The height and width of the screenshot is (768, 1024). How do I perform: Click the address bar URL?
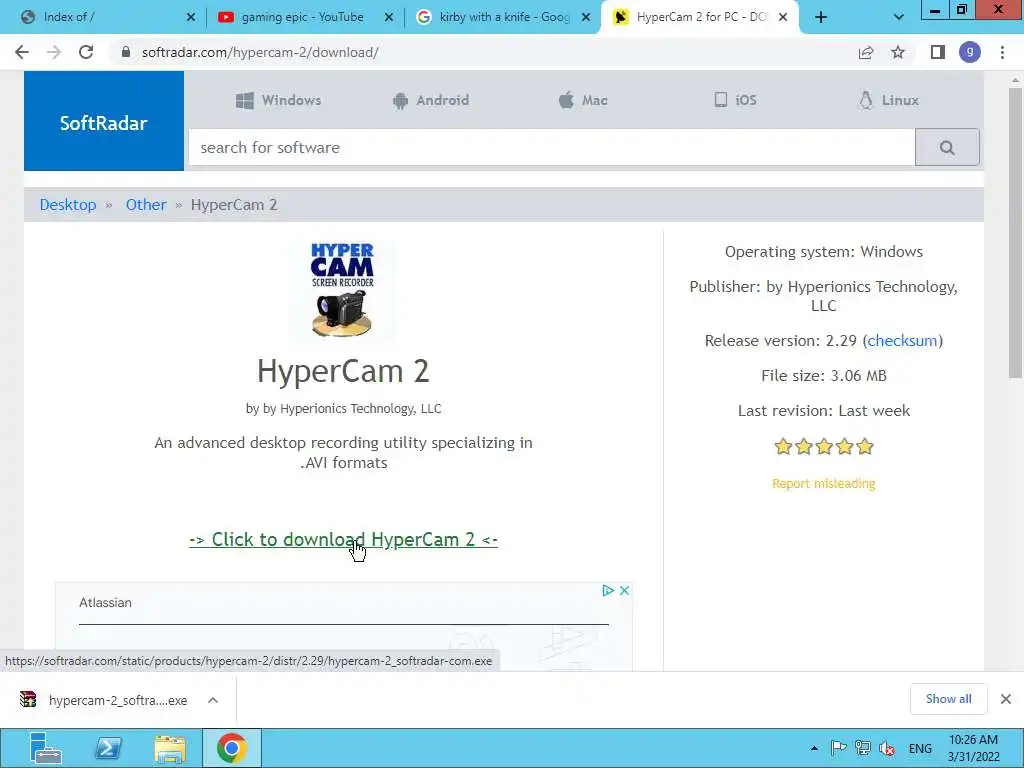click(x=260, y=52)
